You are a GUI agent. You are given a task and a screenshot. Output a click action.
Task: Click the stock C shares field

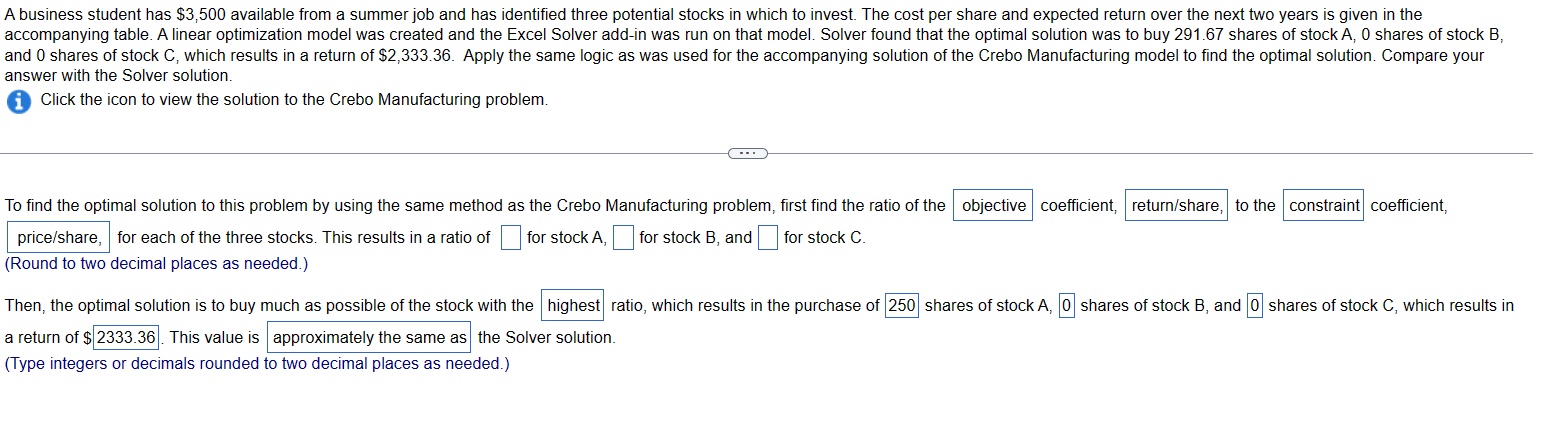1256,306
